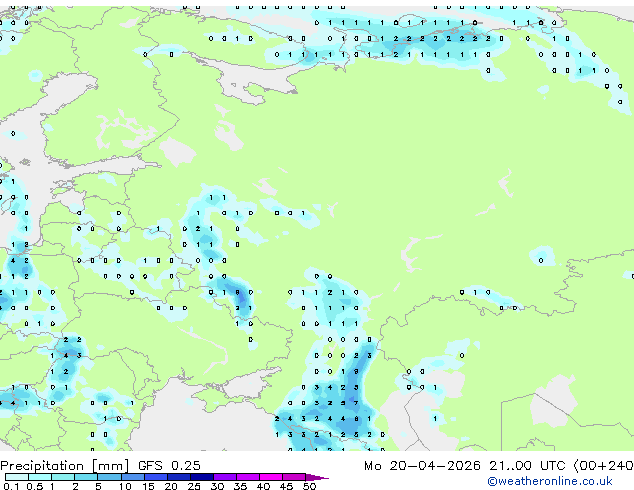The height and width of the screenshot is (490, 634).
Task: Click the 5–10 mm legend color swatch
Action: [x=109, y=477]
